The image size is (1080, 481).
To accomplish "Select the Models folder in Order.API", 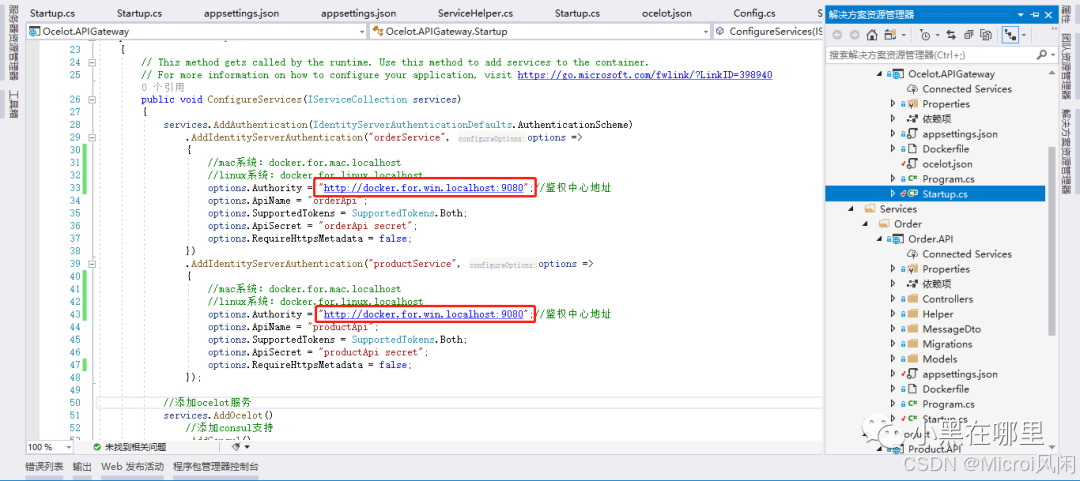I will click(939, 359).
